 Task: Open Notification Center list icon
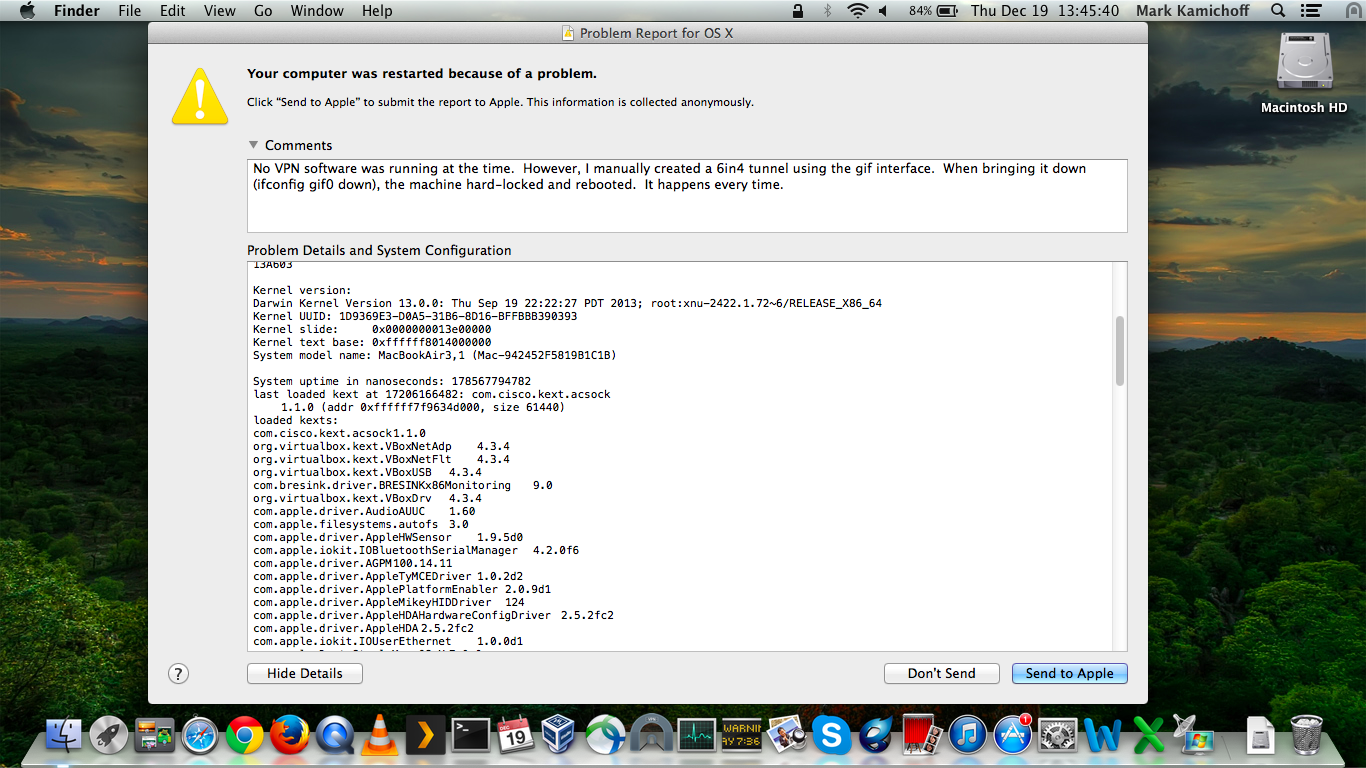coord(1310,11)
